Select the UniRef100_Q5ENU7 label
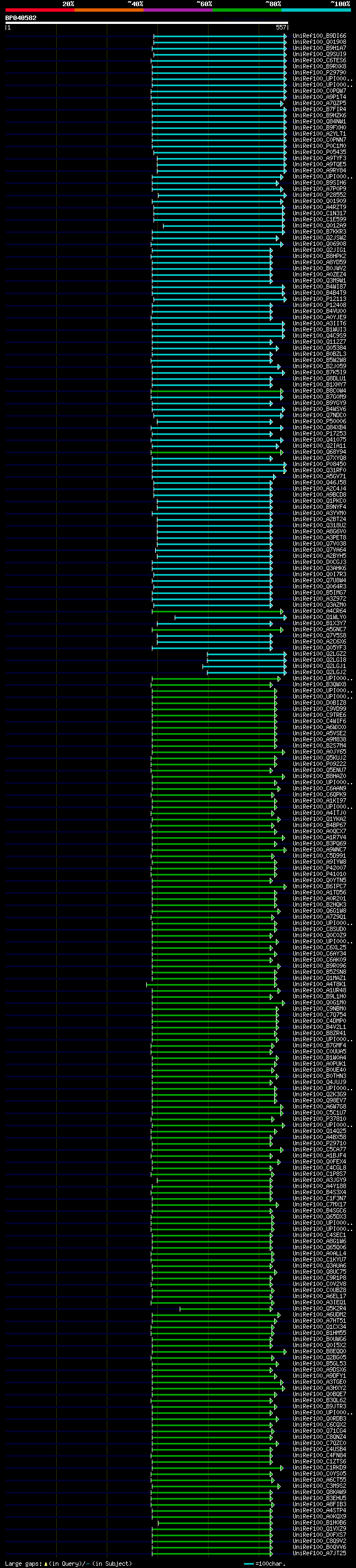Viewport: 356px width, 1568px height. [319, 770]
